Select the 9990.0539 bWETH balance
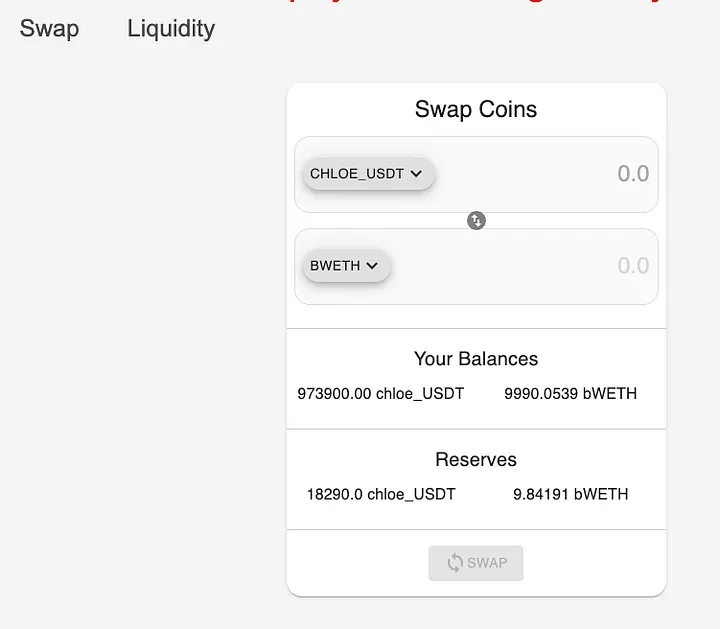 pos(570,394)
